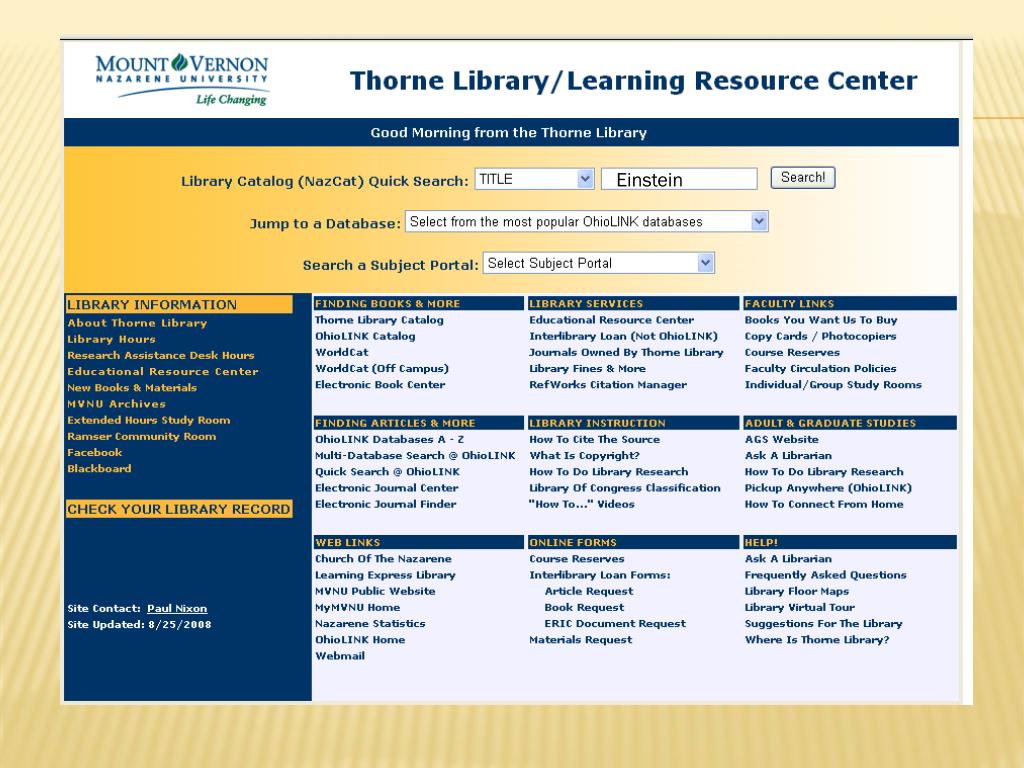Screen dimensions: 1024x768
Task: Click Check Your Library Record heading
Action: 179,509
